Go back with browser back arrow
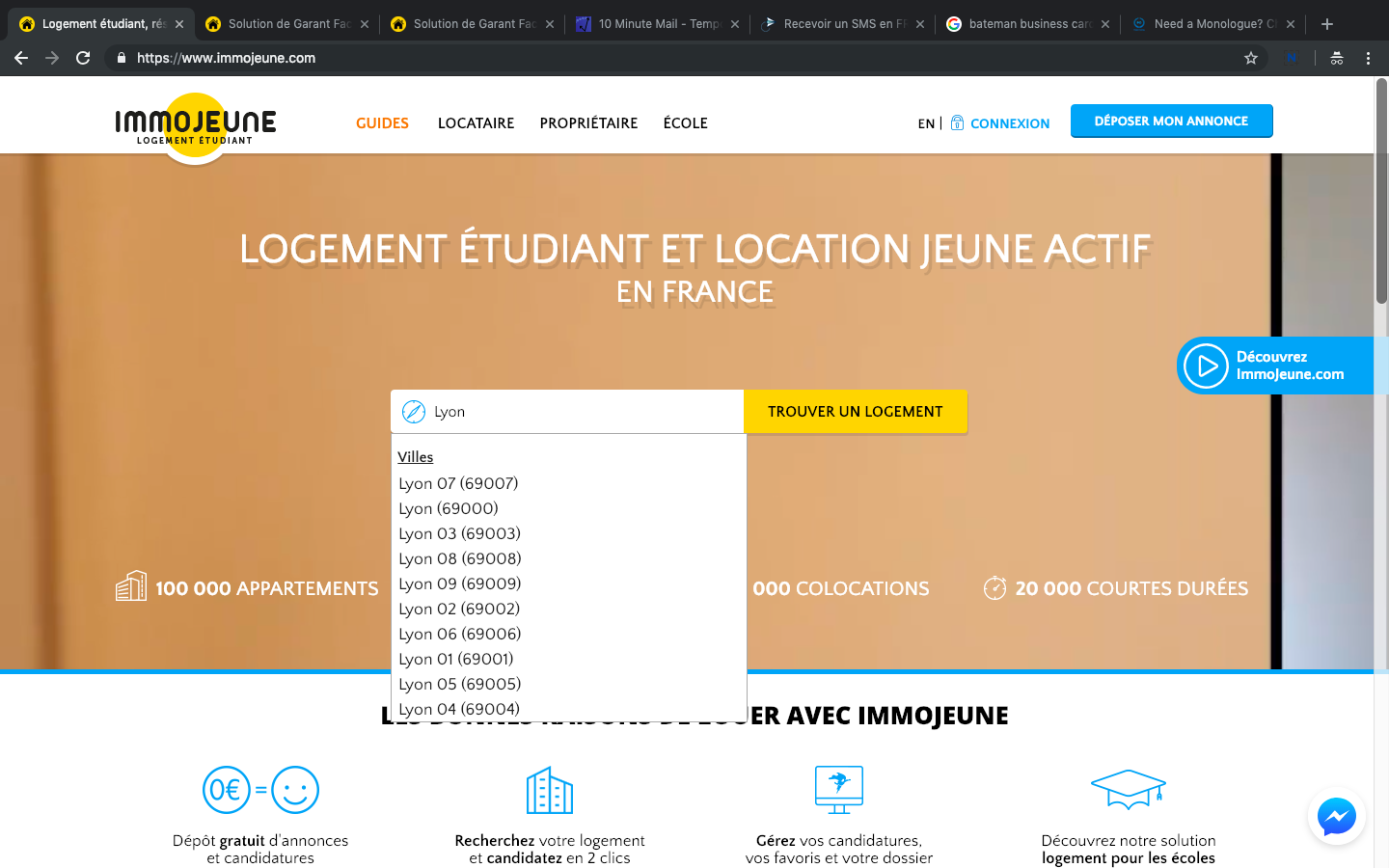The image size is (1389, 868). [x=21, y=58]
